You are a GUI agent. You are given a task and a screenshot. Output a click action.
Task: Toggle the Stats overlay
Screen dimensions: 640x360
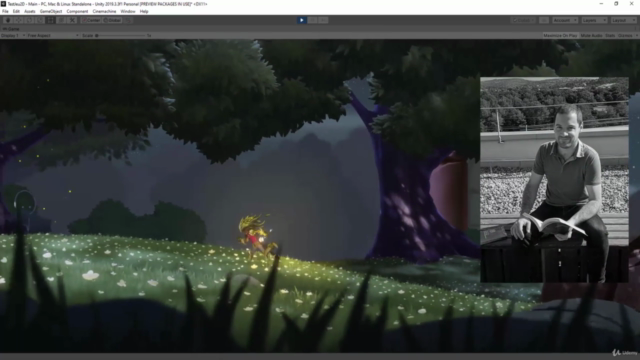[610, 36]
